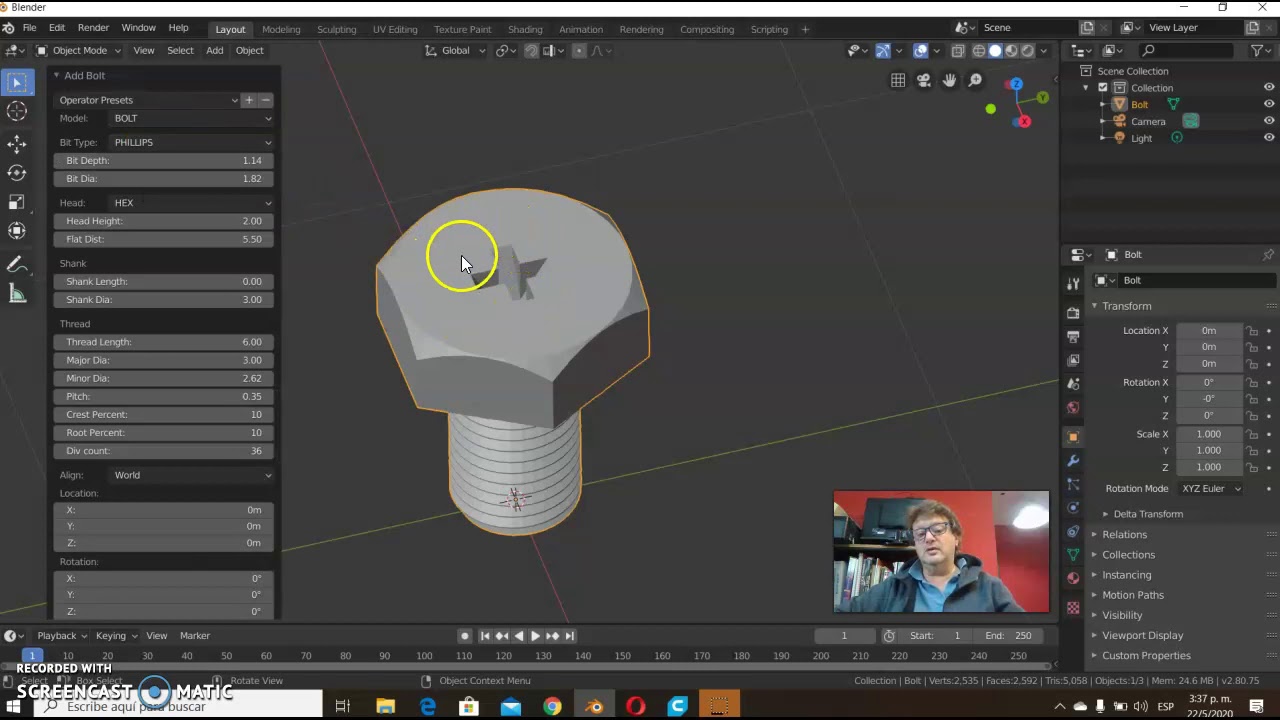Hide the Bolt object in viewport

point(1269,104)
